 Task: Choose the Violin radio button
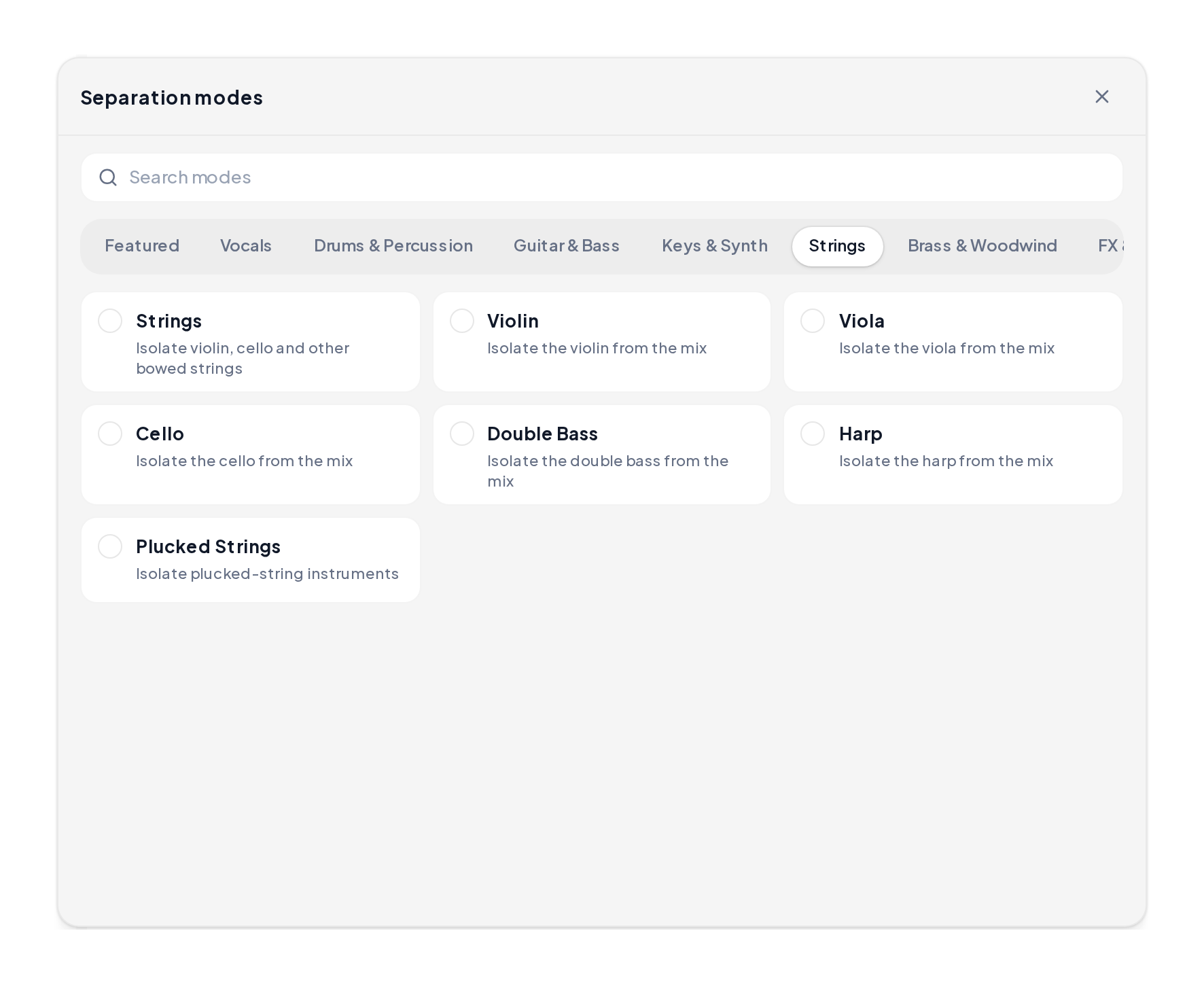(x=462, y=321)
